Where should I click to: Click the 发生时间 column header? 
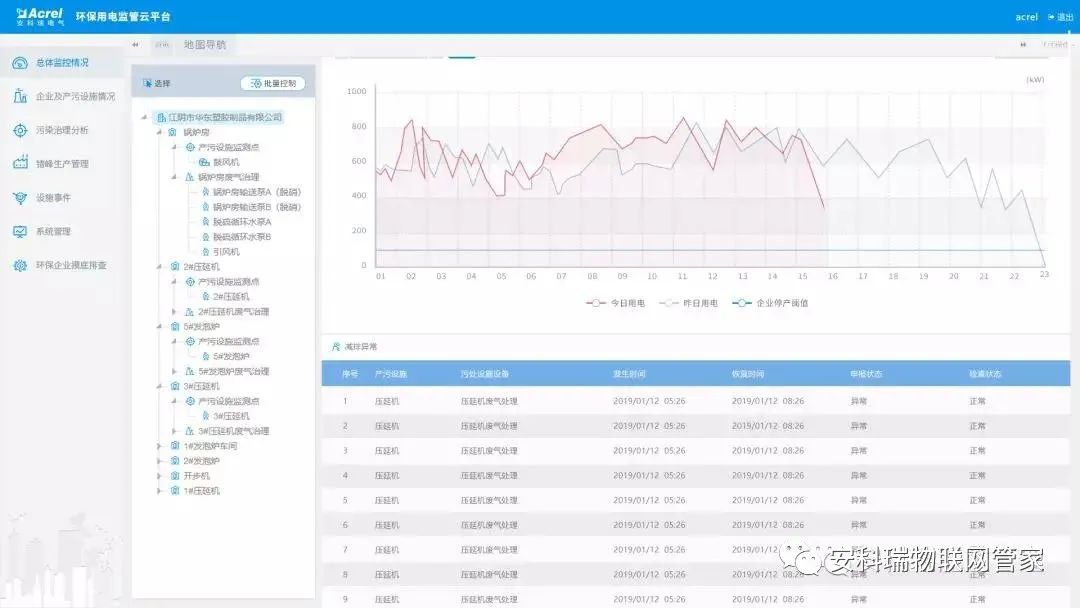(629, 374)
